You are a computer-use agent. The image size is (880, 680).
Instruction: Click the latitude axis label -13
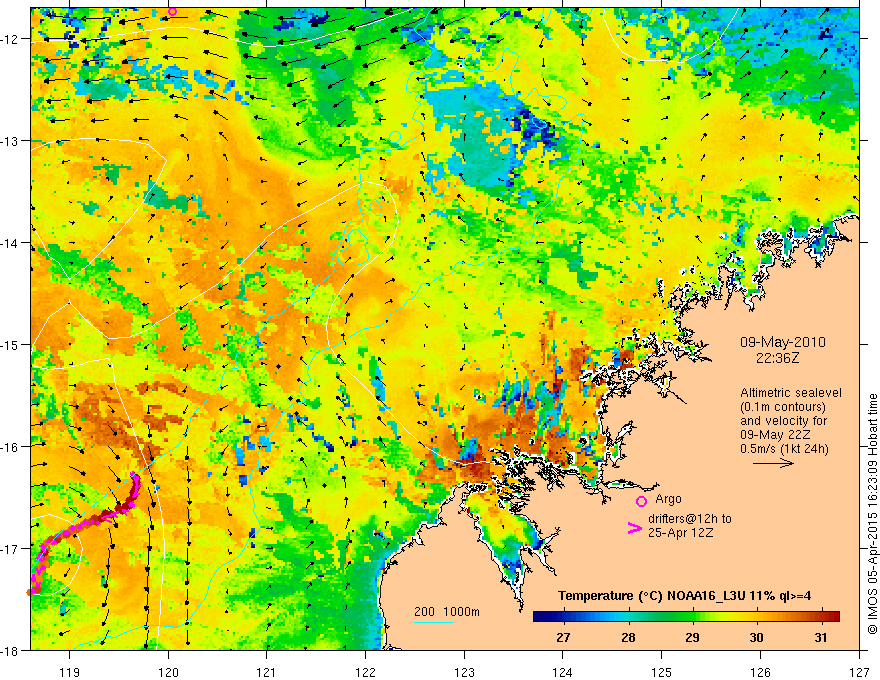[x=10, y=141]
